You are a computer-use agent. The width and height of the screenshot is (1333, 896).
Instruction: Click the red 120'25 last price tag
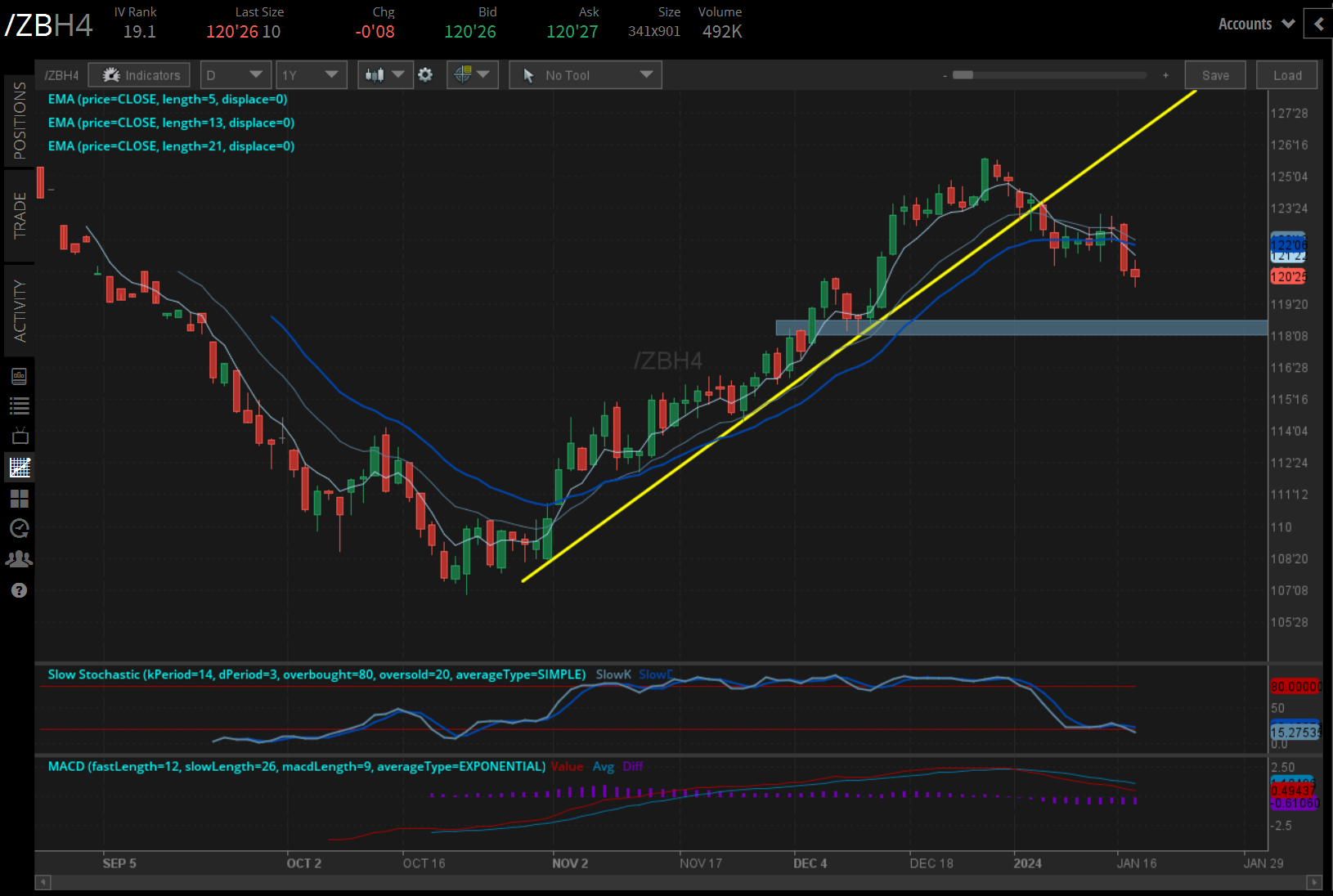1288,277
